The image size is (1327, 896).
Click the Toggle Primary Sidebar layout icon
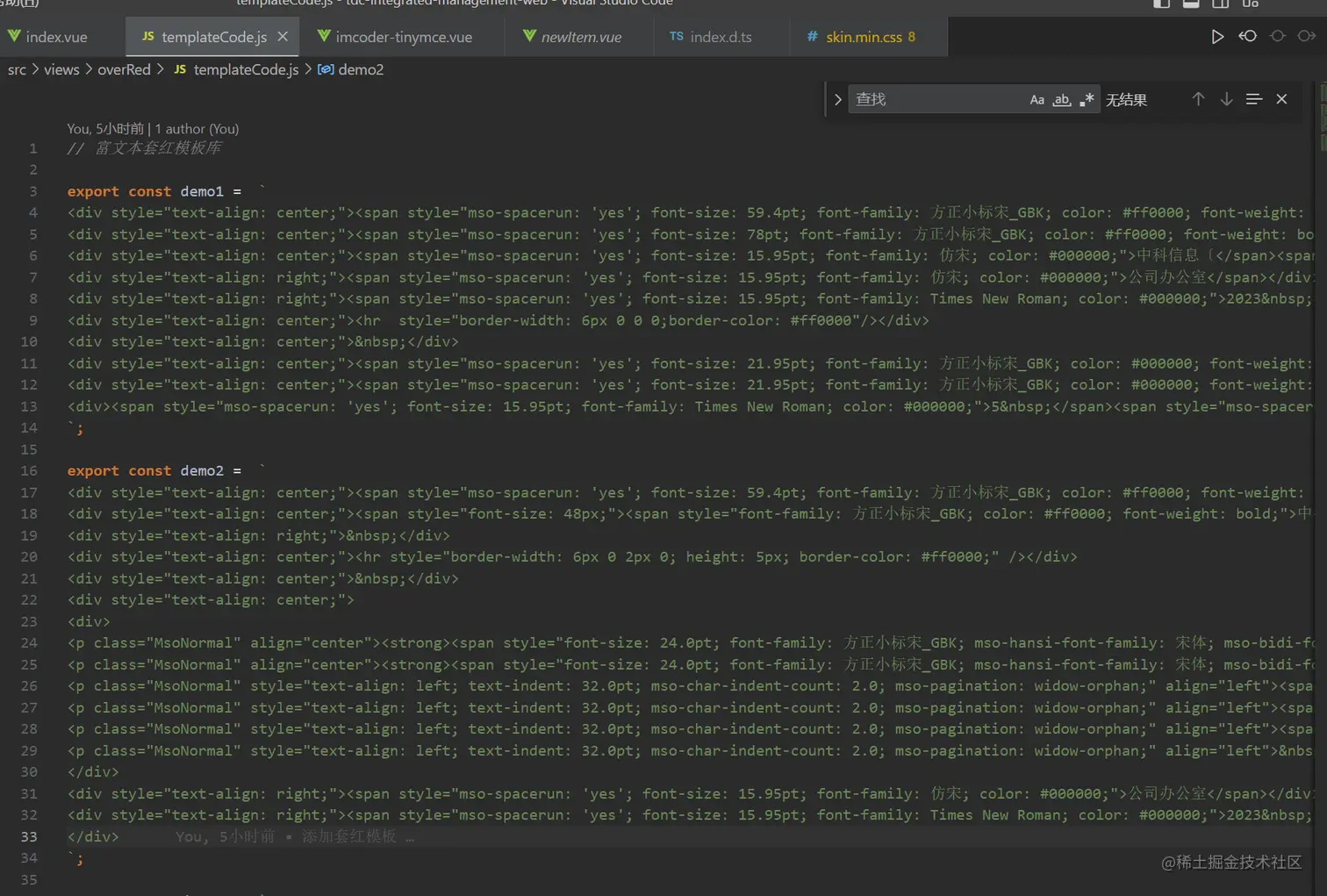(x=1161, y=4)
